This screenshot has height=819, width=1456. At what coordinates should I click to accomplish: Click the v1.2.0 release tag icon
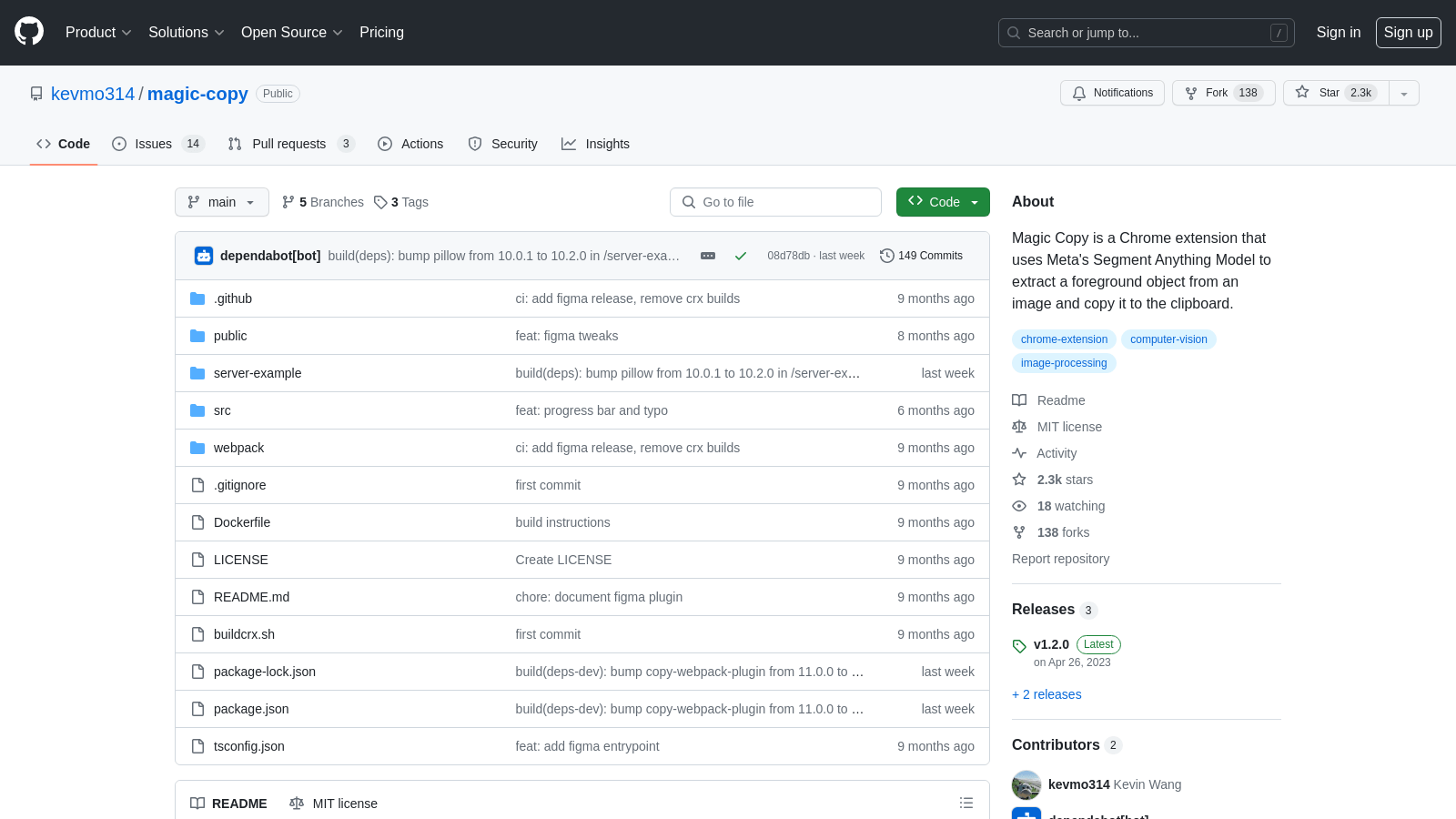point(1019,646)
